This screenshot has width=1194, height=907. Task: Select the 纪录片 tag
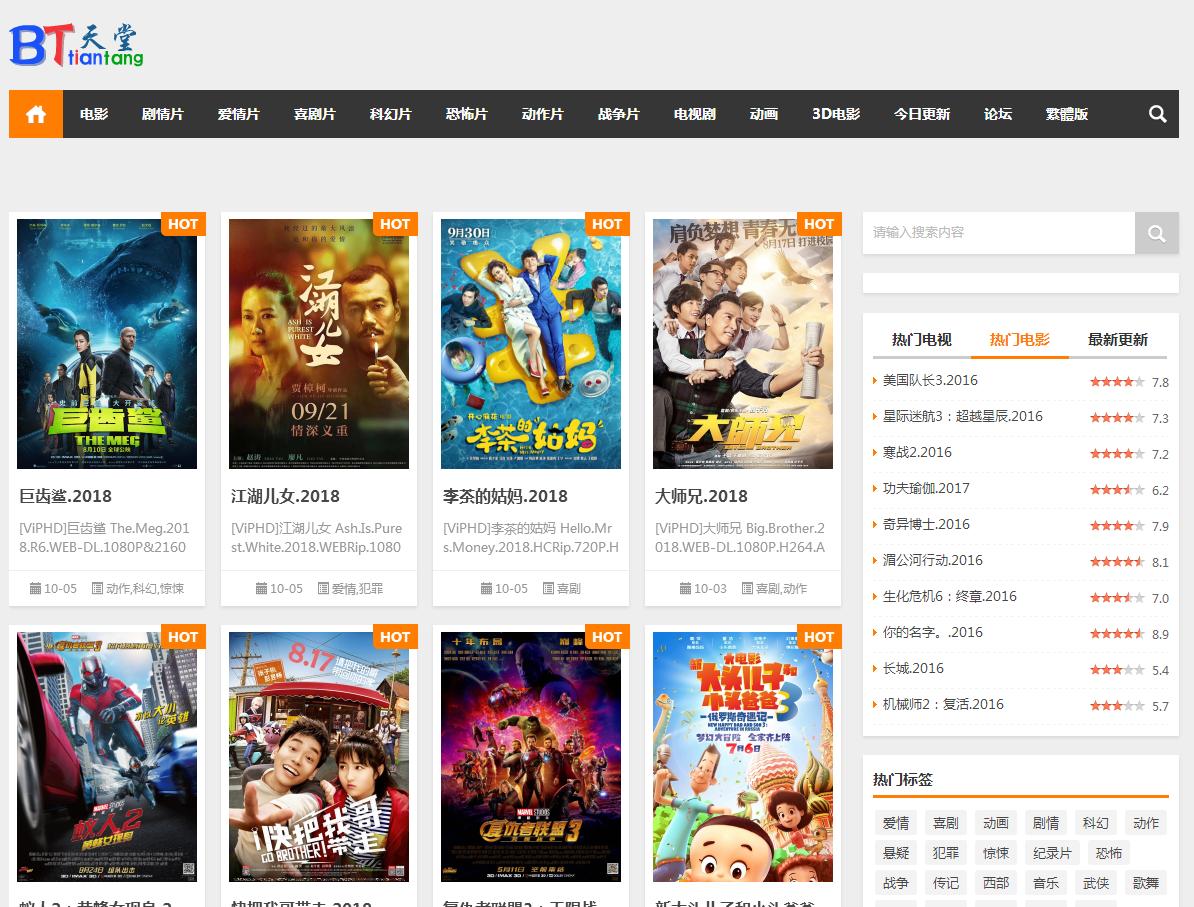[1052, 853]
